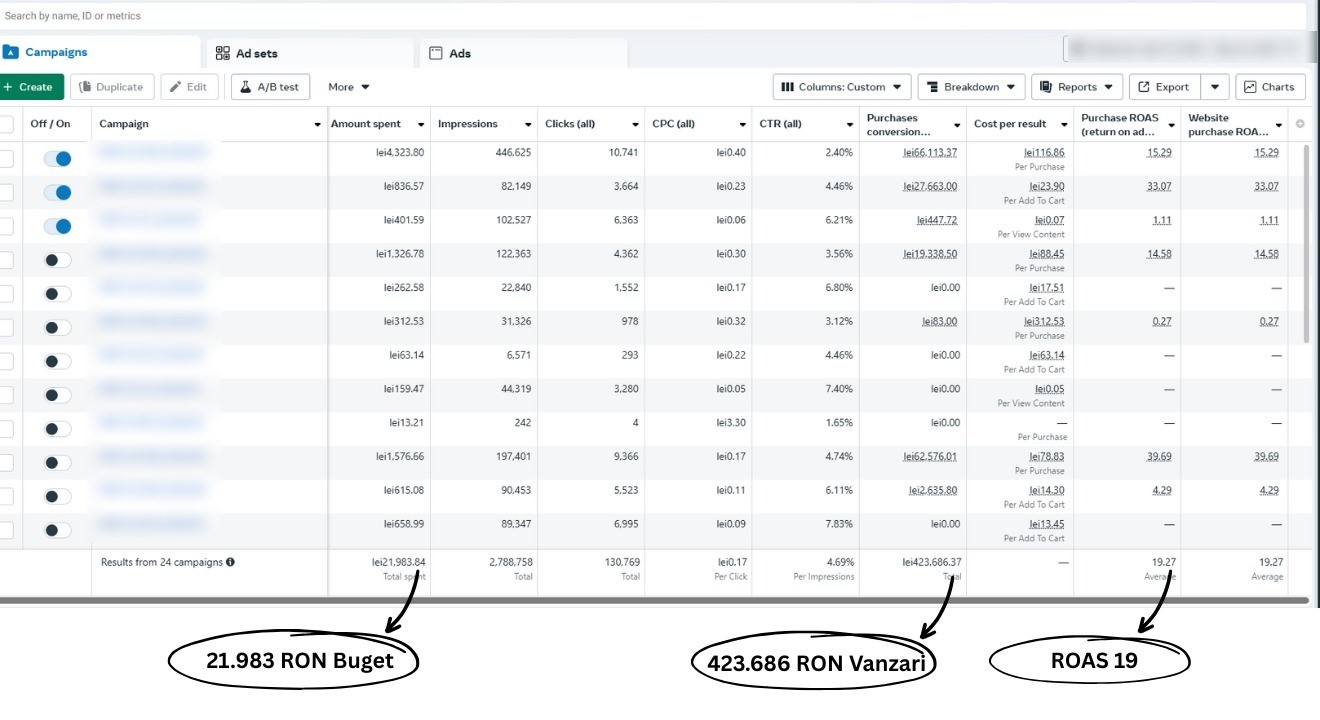Open the Campaigns tab

click(x=100, y=52)
